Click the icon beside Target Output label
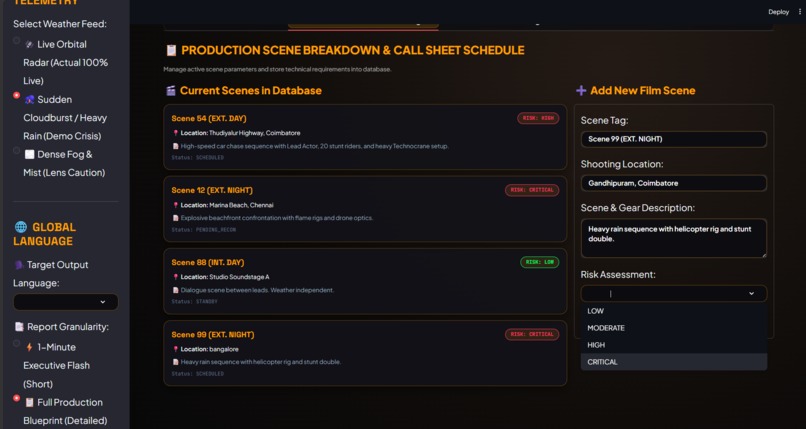The width and height of the screenshot is (806, 429). pyautogui.click(x=19, y=265)
